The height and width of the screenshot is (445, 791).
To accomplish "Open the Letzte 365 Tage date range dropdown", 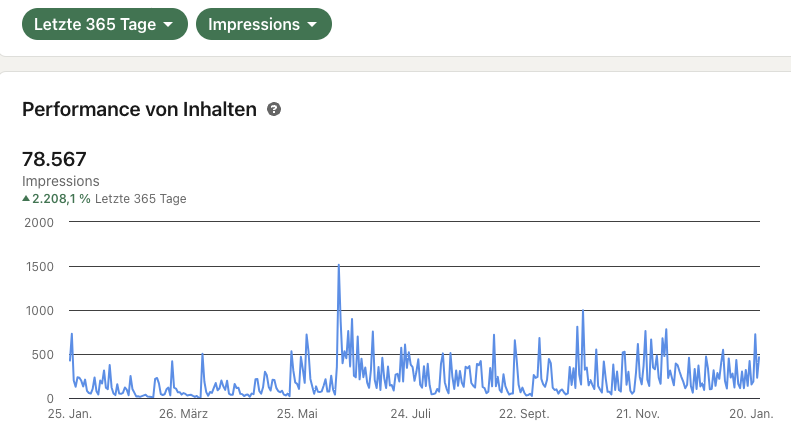I will (x=104, y=24).
